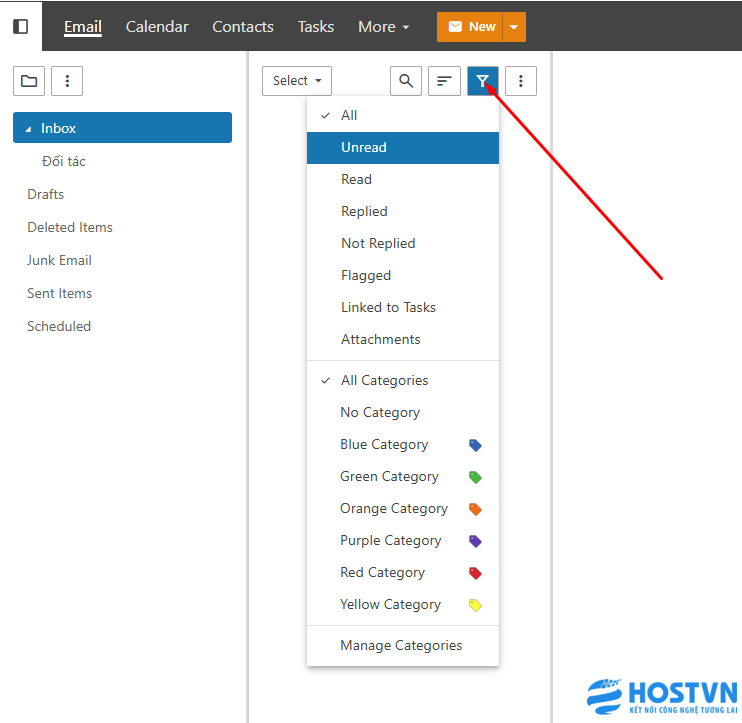Open the folder options three-dot menu
The width and height of the screenshot is (742, 723).
click(x=67, y=81)
